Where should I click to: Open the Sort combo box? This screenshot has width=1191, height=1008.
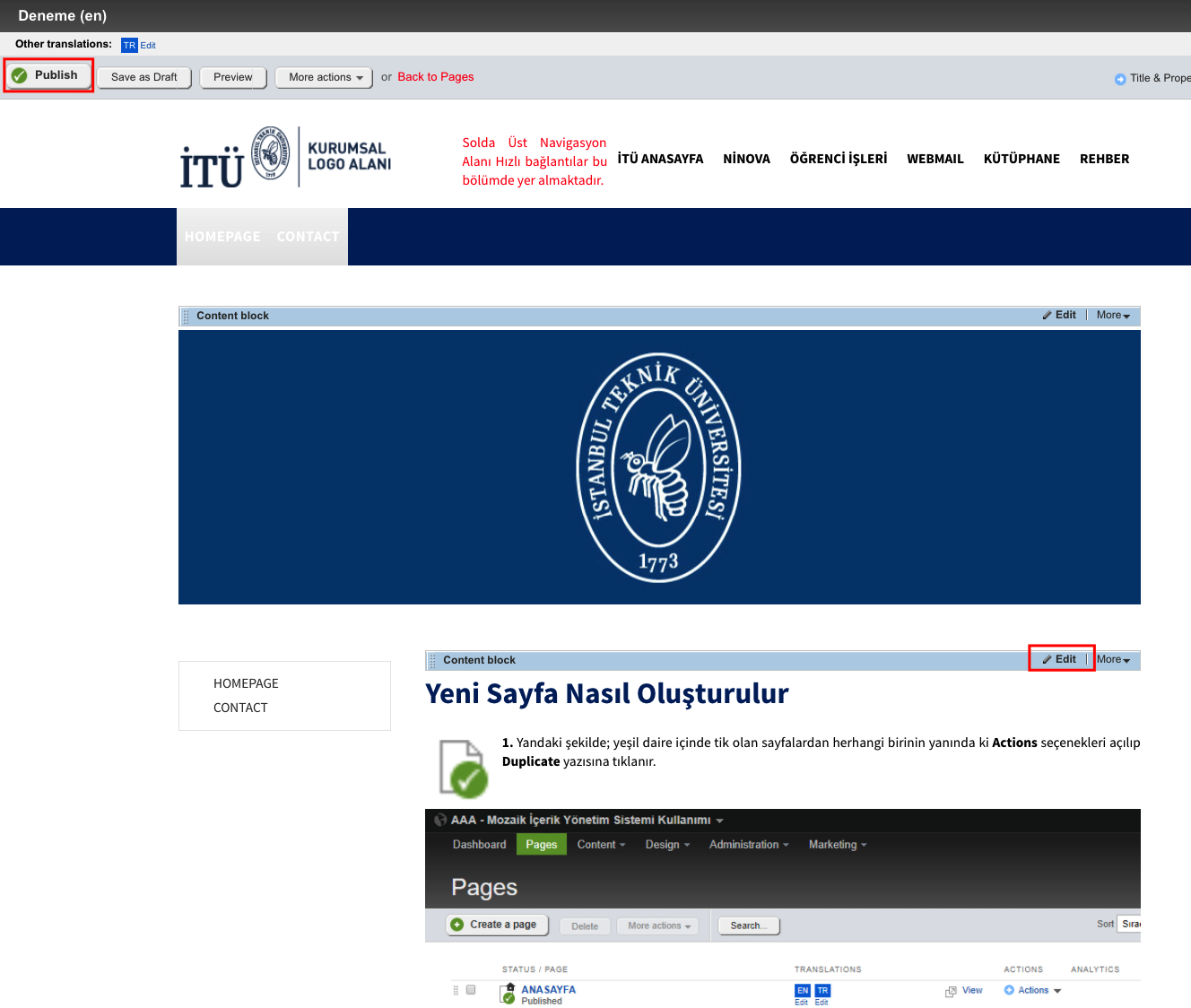click(x=1130, y=924)
